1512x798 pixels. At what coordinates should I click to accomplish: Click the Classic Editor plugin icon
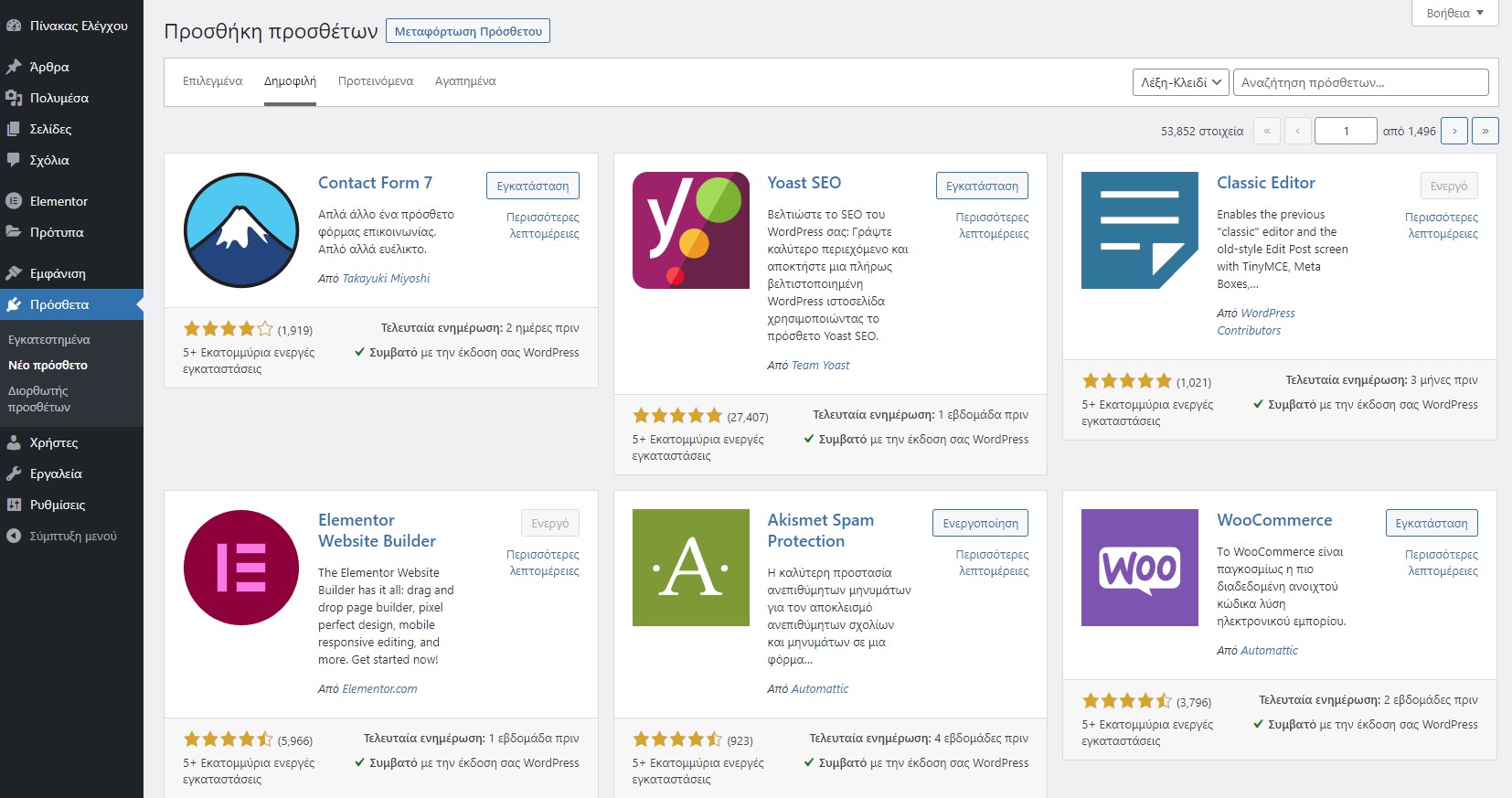pyautogui.click(x=1139, y=230)
